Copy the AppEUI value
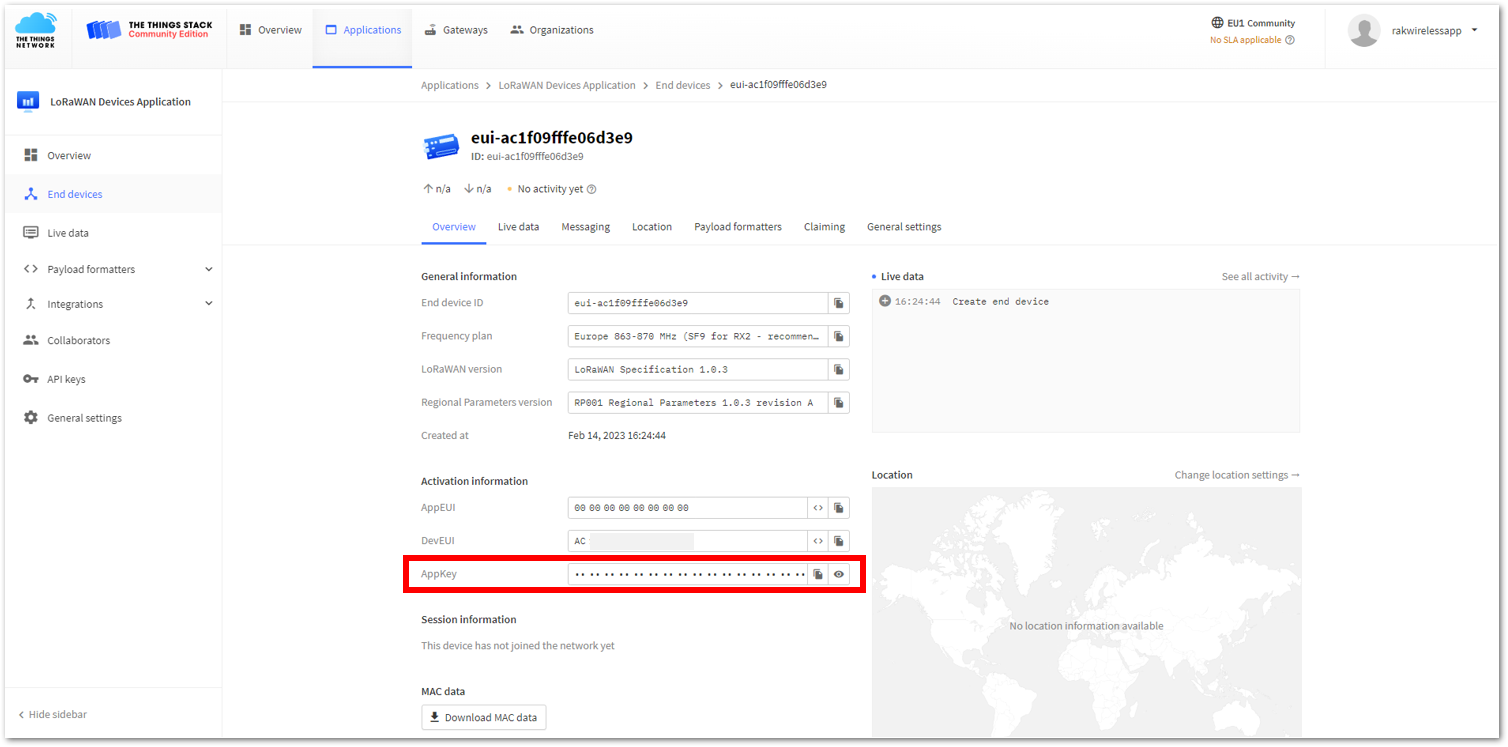The height and width of the screenshot is (747, 1508). pos(839,508)
